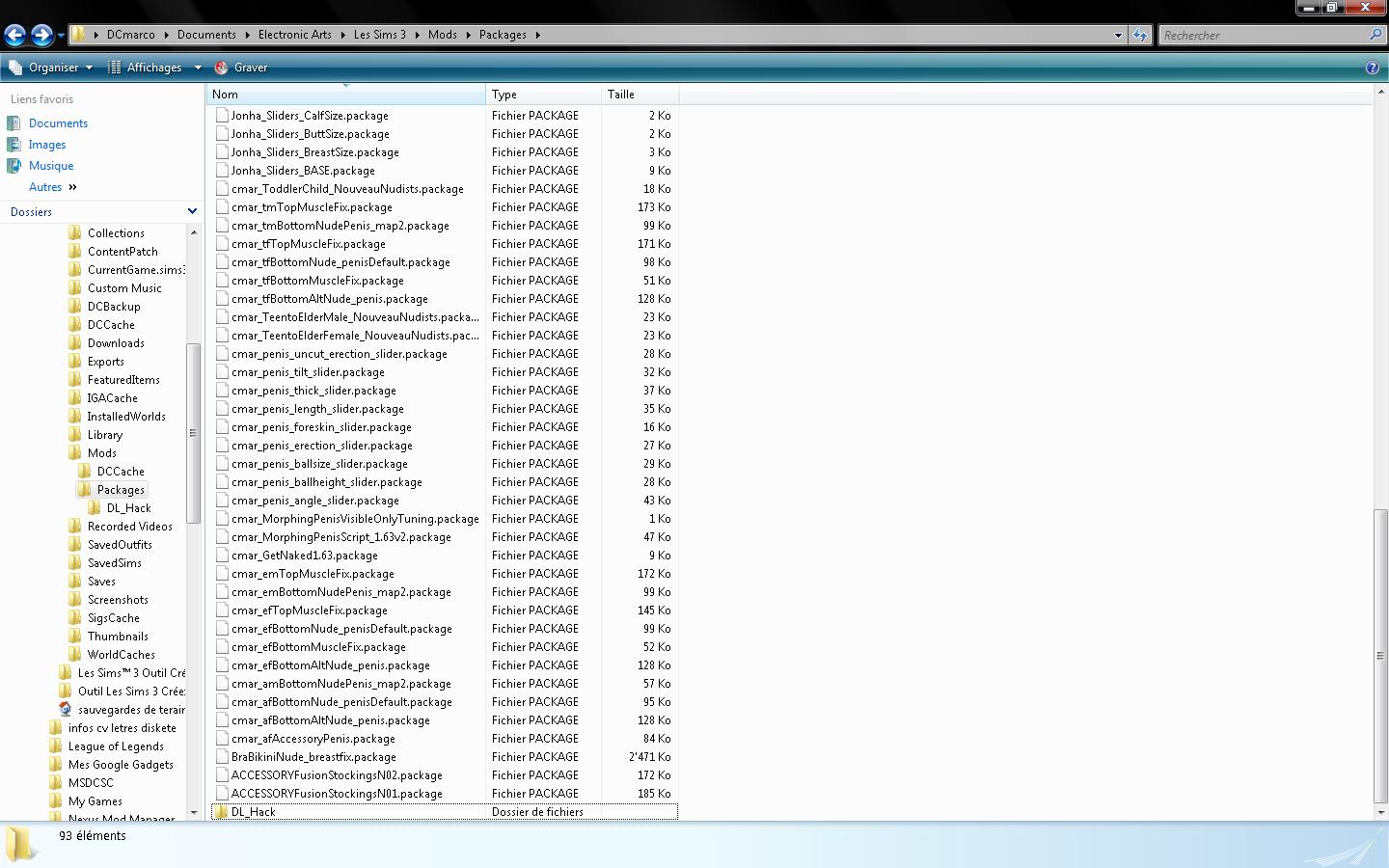
Task: Select the Recorded Videos folder in tree
Action: (x=129, y=527)
